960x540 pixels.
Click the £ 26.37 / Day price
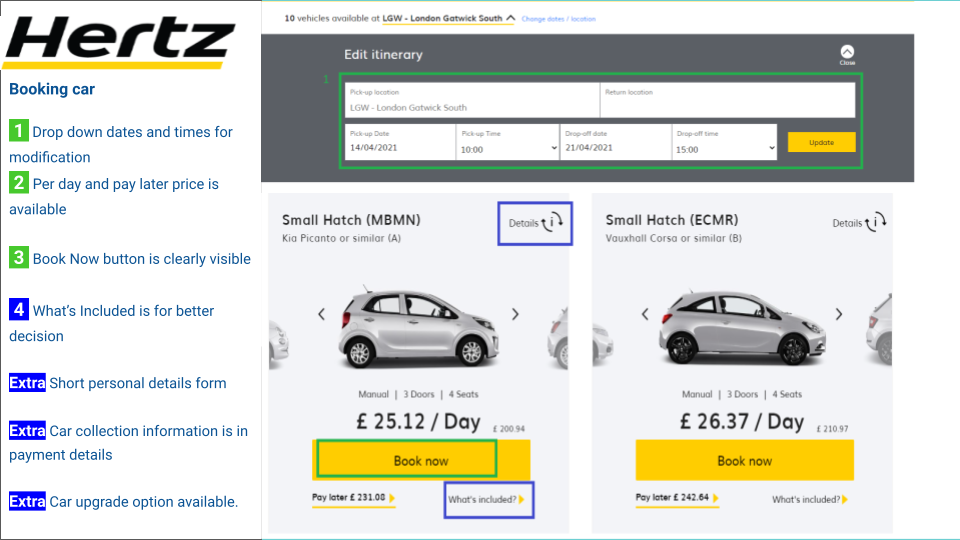pos(741,421)
